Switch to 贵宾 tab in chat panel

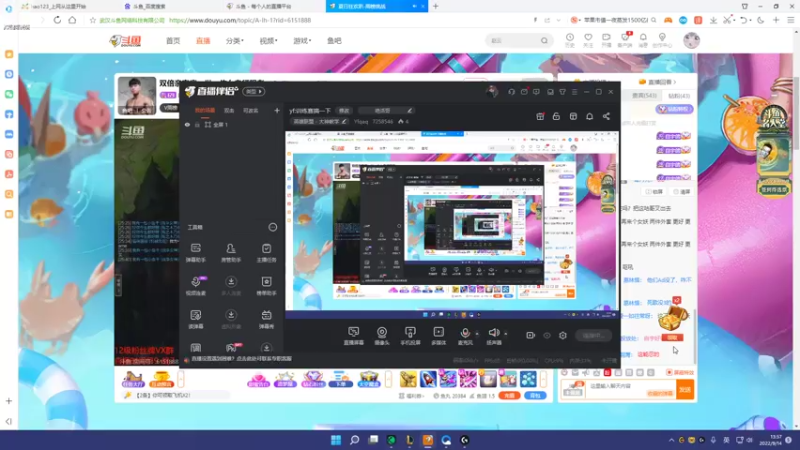click(x=644, y=95)
